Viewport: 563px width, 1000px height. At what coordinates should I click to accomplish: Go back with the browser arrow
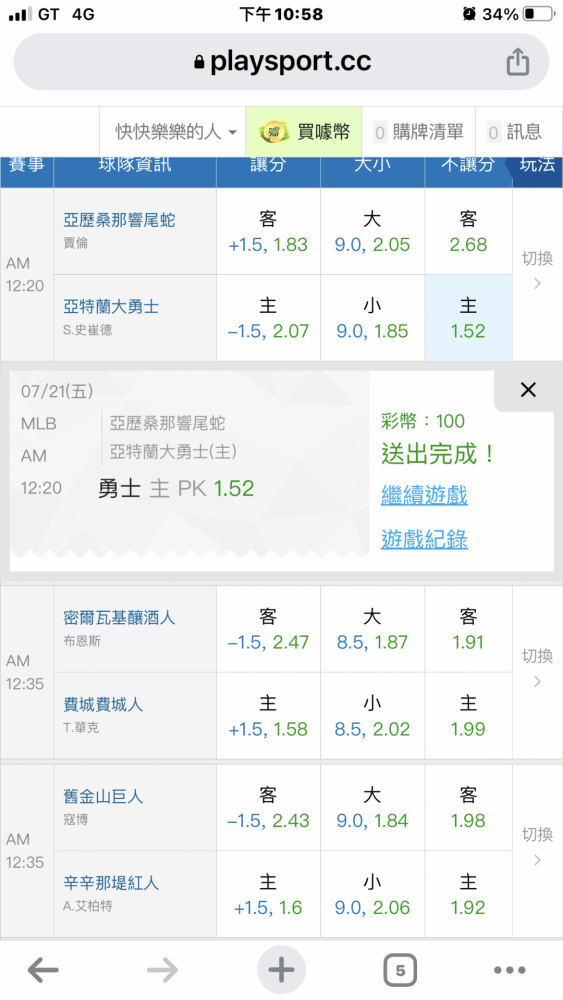pyautogui.click(x=43, y=971)
